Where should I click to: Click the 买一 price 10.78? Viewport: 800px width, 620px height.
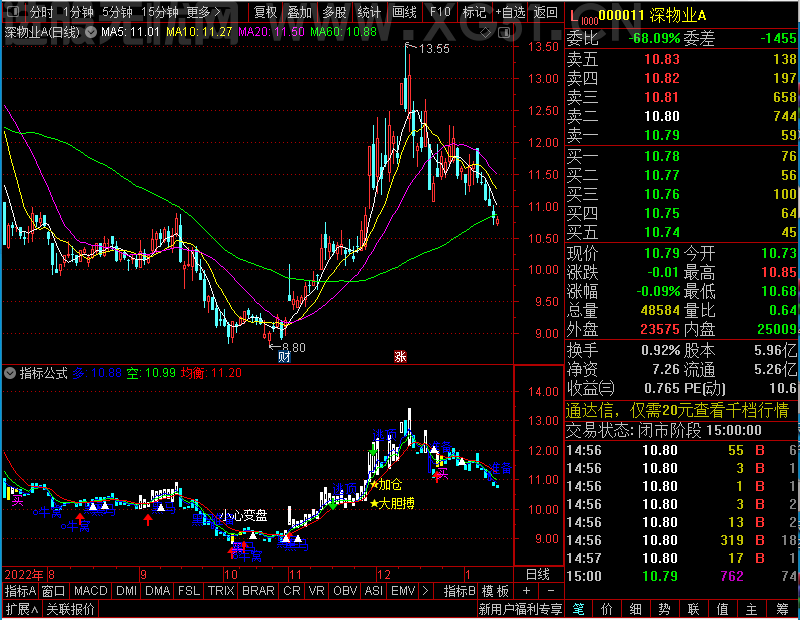(x=662, y=156)
